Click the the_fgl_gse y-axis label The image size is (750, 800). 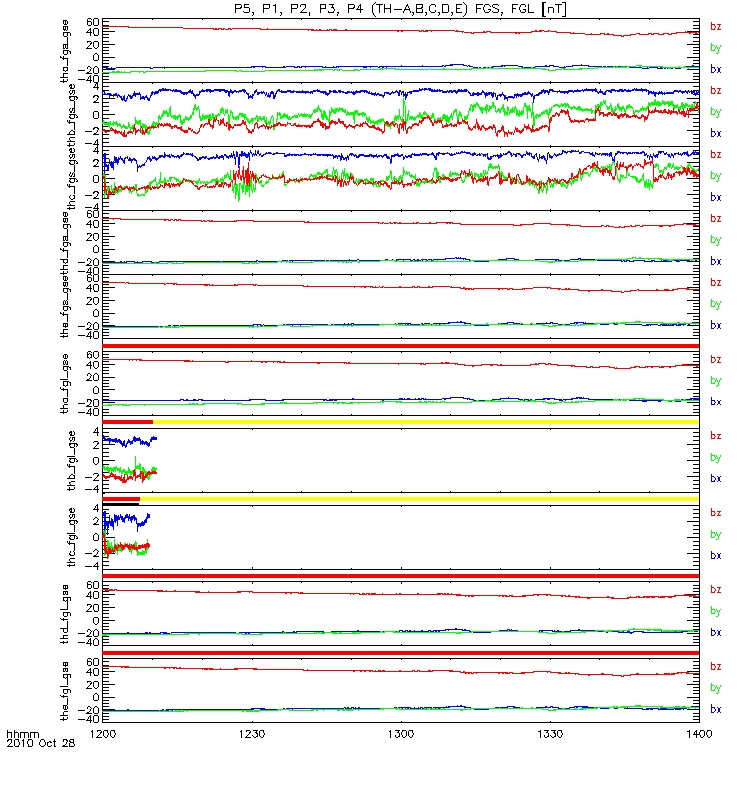65,691
